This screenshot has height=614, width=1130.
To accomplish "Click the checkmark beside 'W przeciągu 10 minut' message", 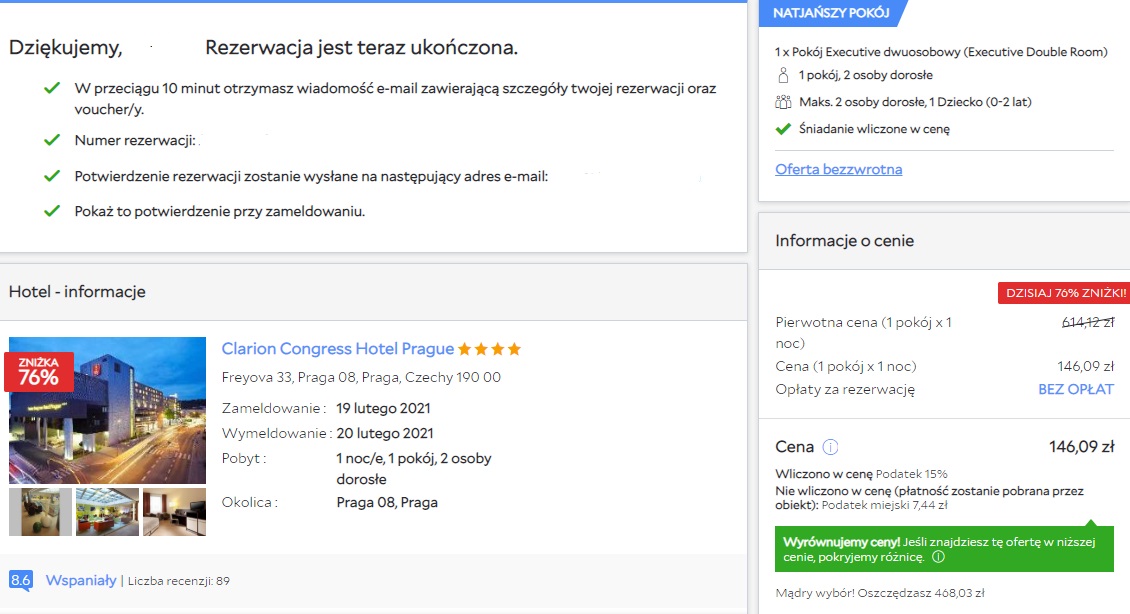I will tap(52, 88).
